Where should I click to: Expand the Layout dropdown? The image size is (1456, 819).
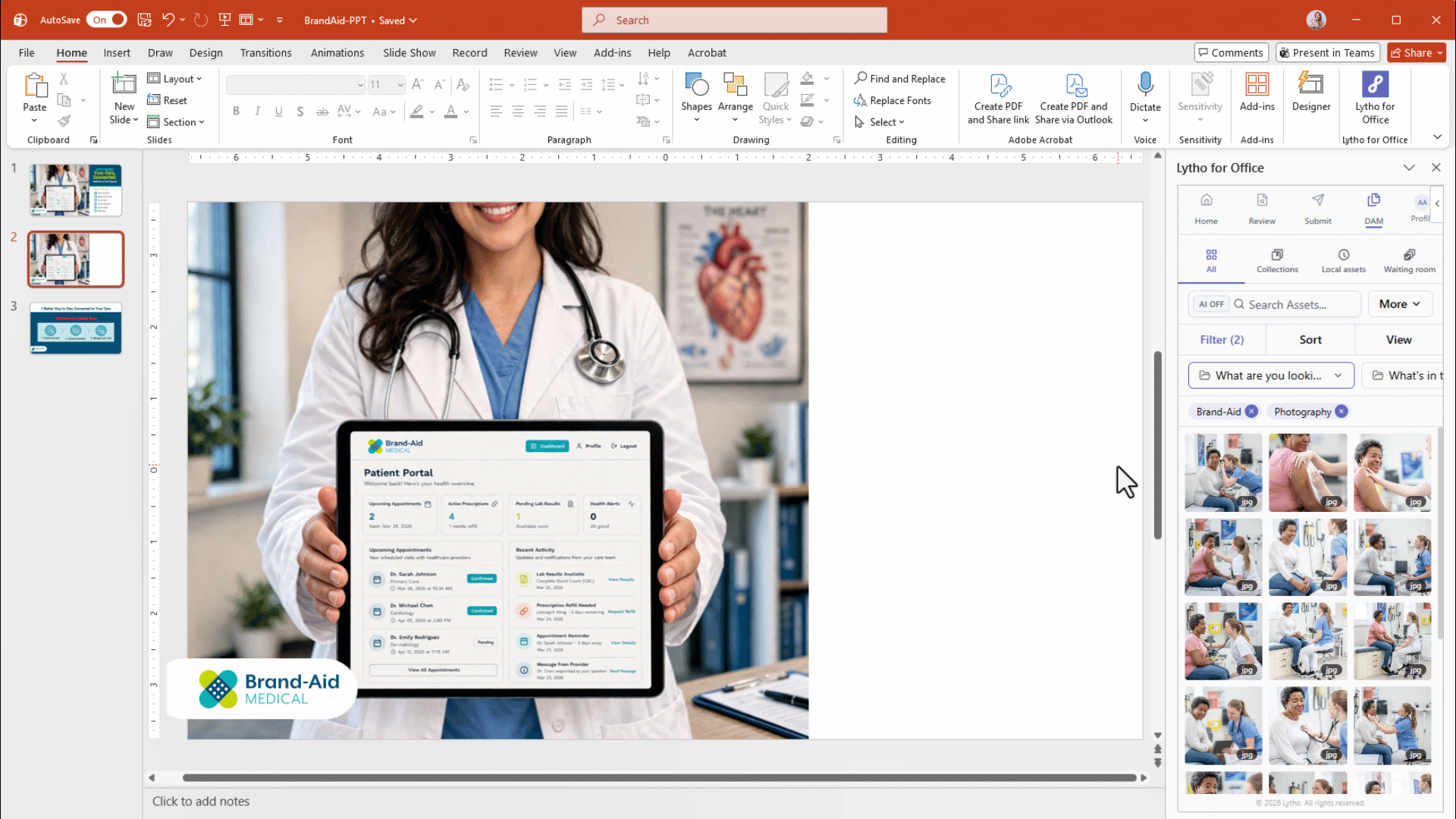pyautogui.click(x=175, y=79)
